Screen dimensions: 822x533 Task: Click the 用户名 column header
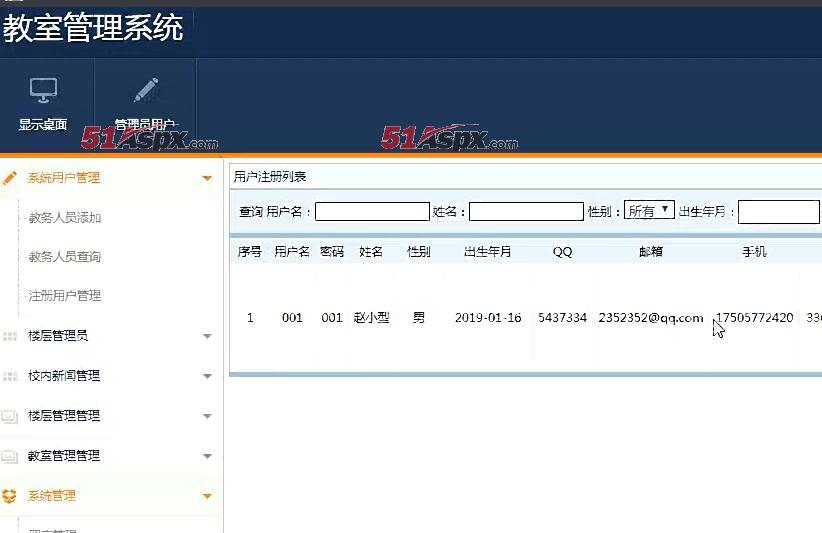(x=292, y=252)
